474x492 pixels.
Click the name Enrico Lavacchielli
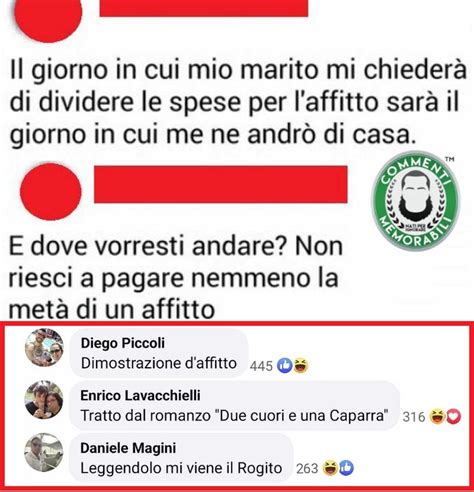click(140, 395)
